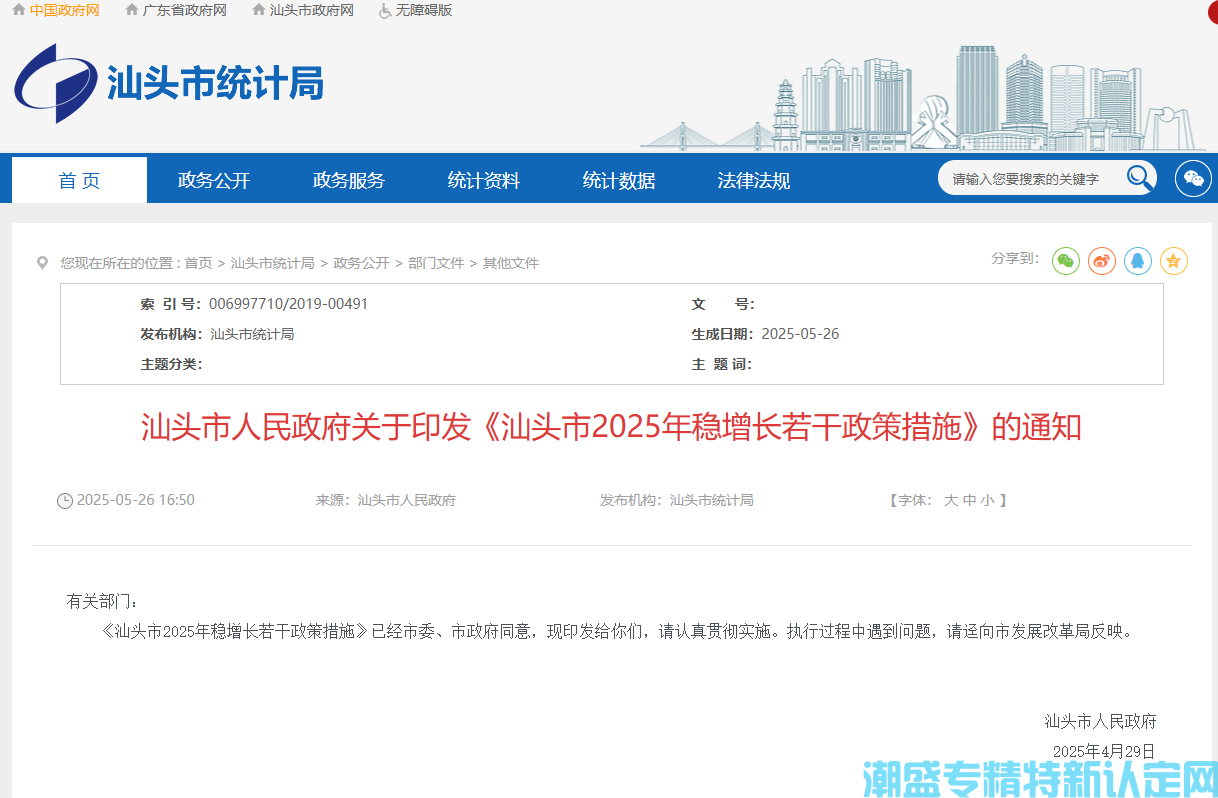
Task: Open the 政务服务 menu
Action: tap(349, 180)
